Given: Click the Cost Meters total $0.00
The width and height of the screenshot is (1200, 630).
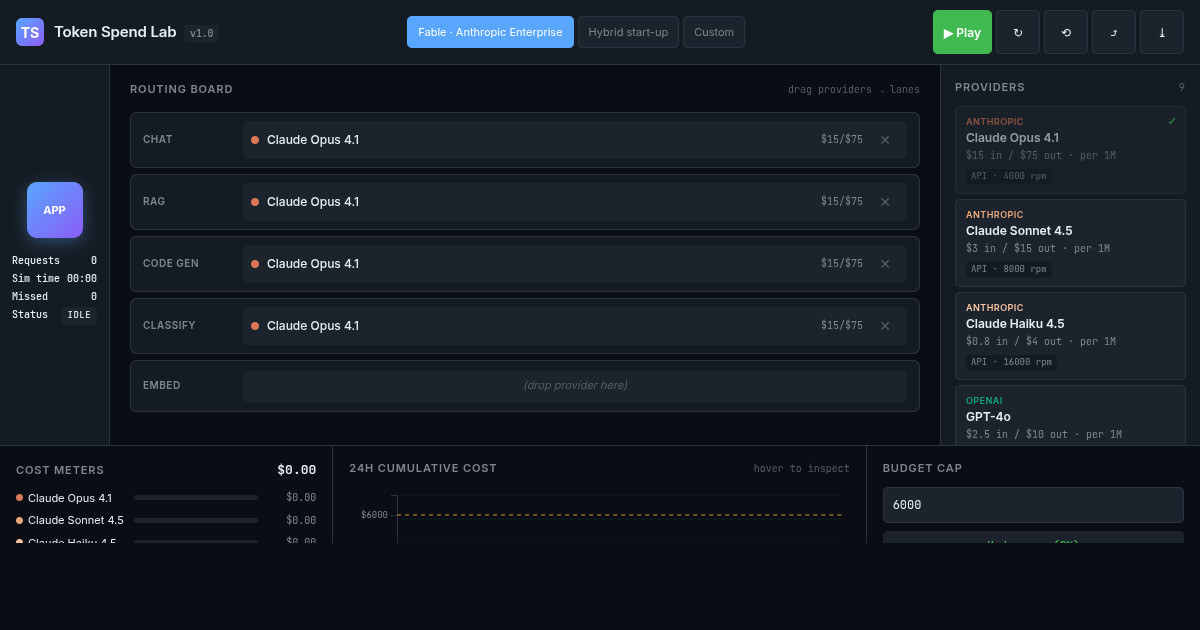Looking at the screenshot, I should tap(296, 470).
